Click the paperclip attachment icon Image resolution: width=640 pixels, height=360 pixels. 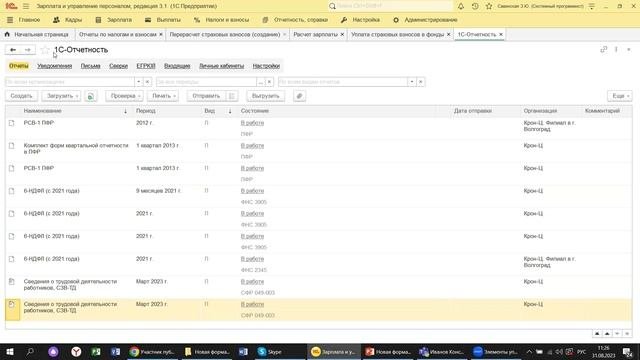coord(299,96)
